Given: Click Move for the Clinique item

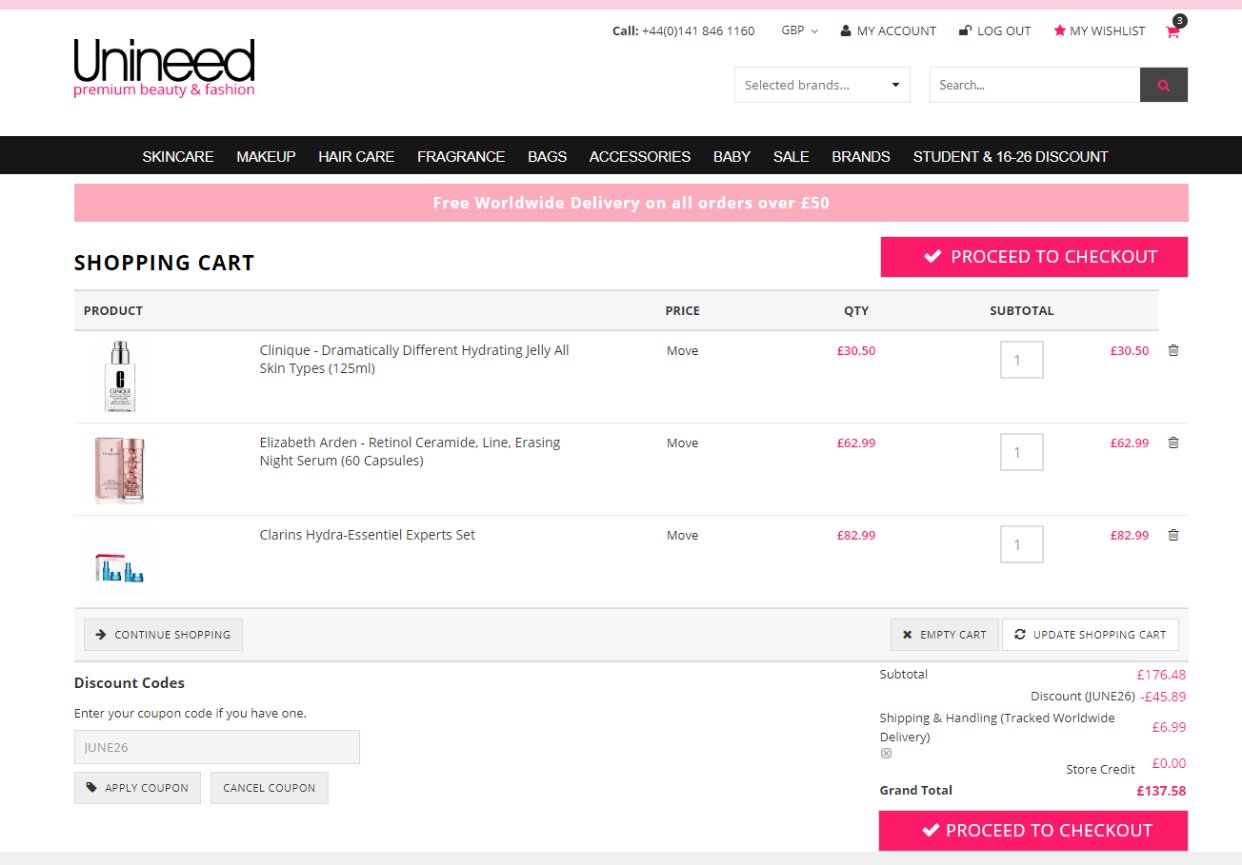Looking at the screenshot, I should 682,351.
